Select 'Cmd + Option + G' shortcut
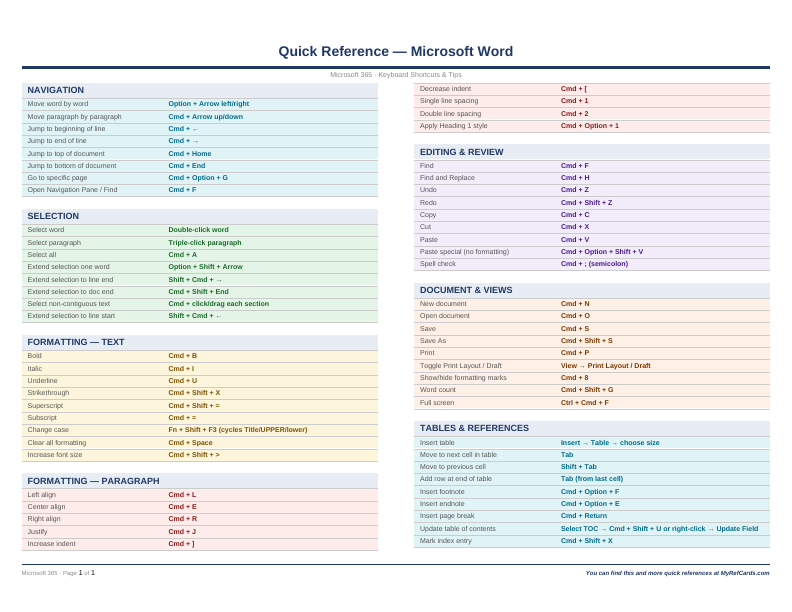The image size is (792, 612). click(198, 178)
